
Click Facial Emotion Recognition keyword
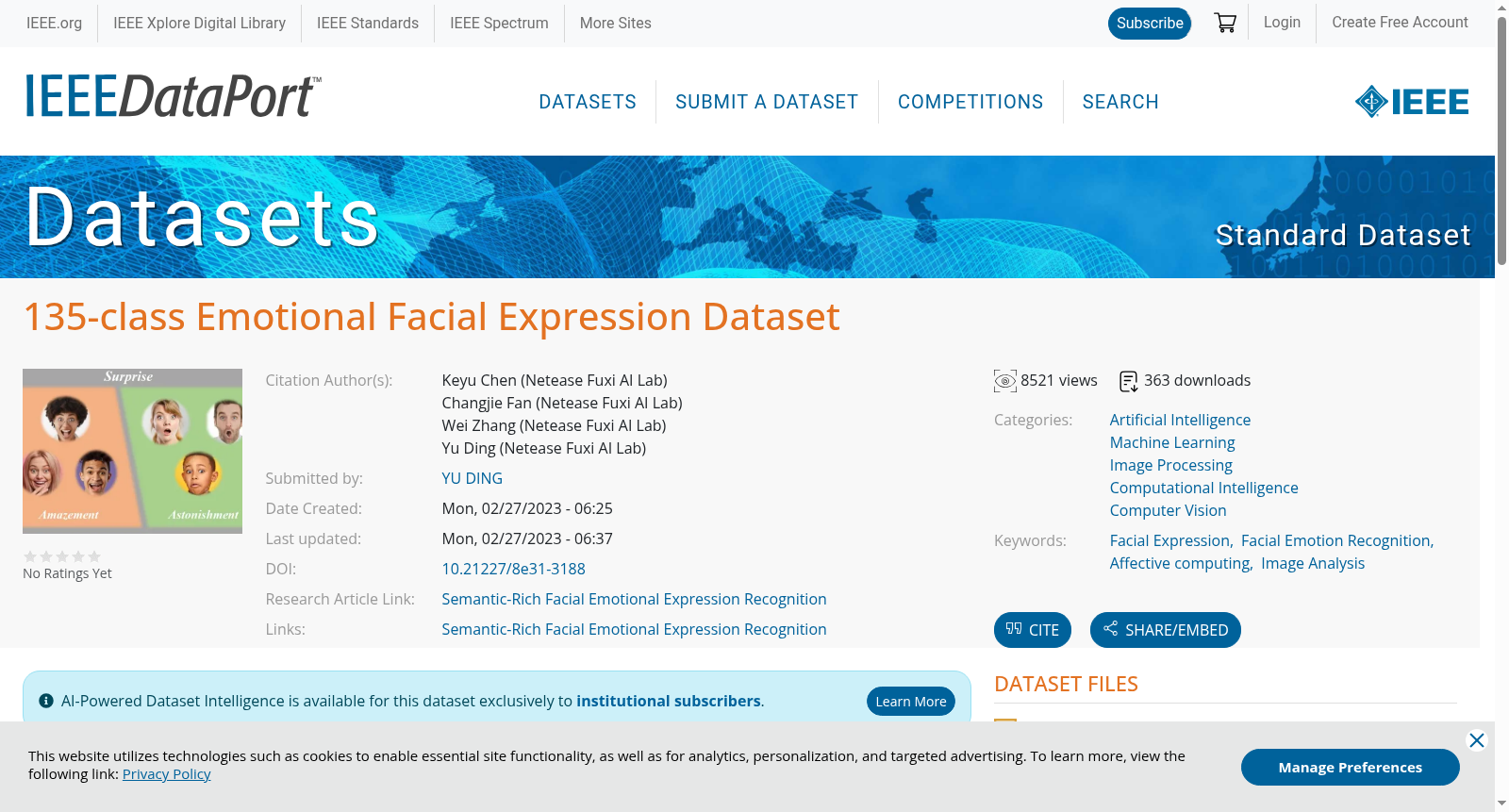point(1335,540)
